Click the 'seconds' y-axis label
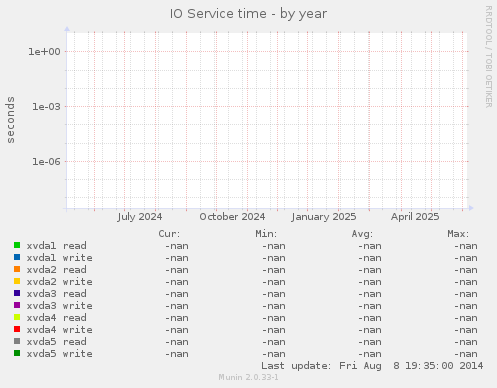This screenshot has width=497, height=388. (11, 120)
